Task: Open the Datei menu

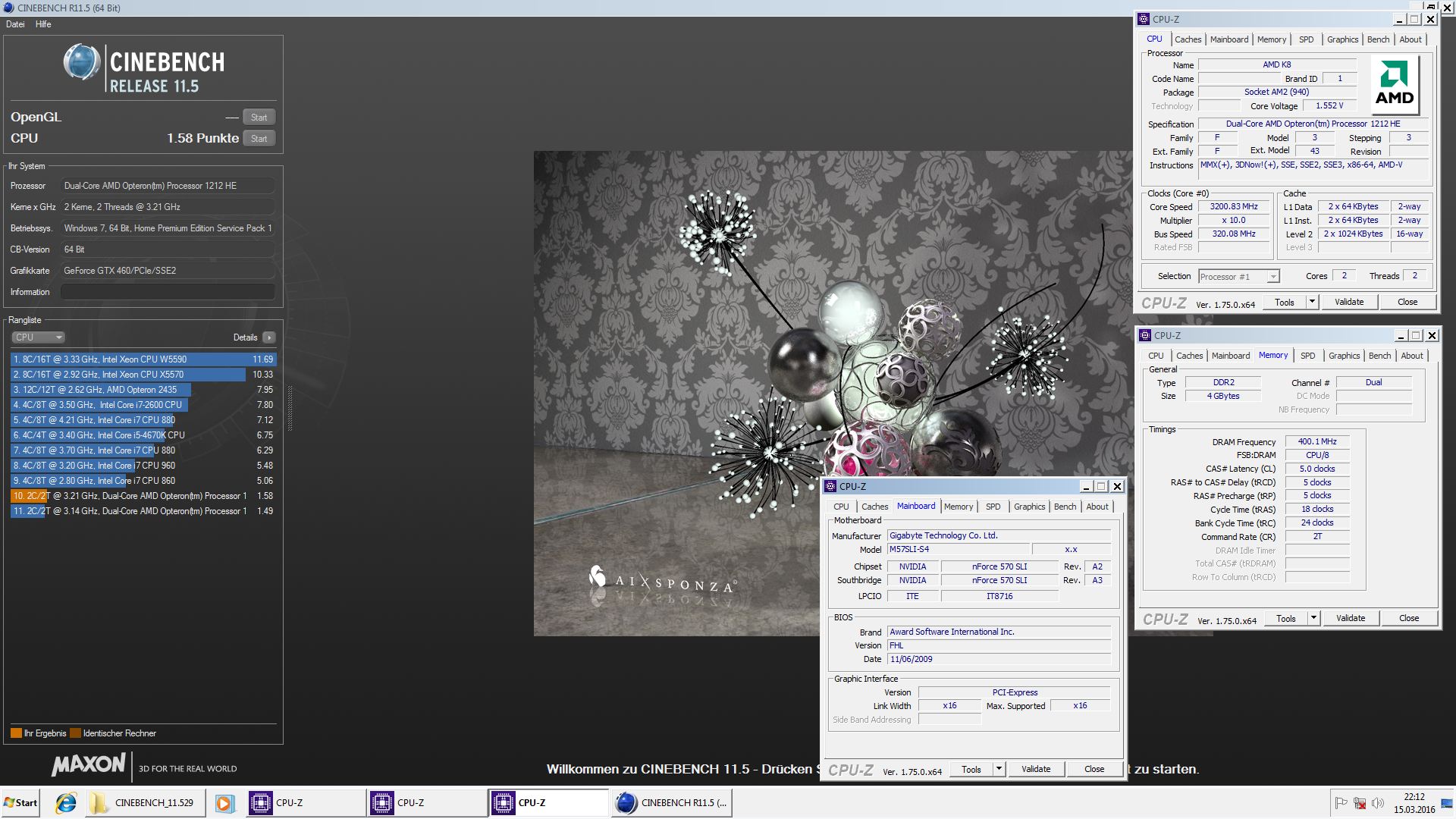Action: coord(15,24)
